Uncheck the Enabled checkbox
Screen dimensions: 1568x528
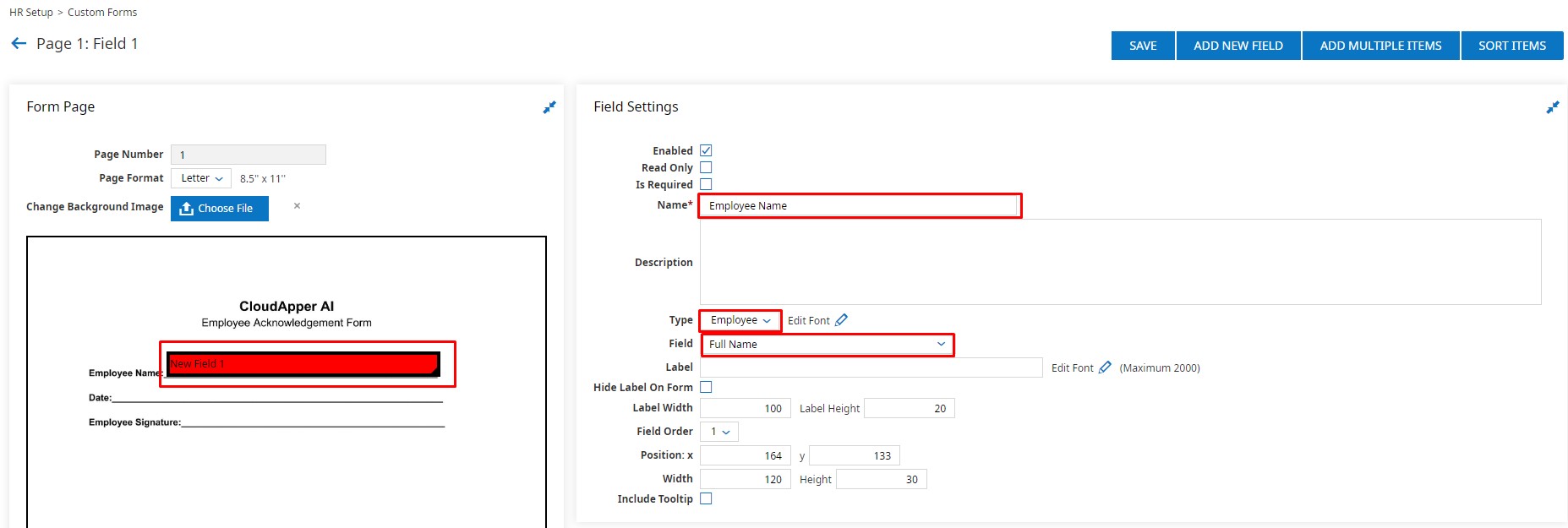[706, 150]
